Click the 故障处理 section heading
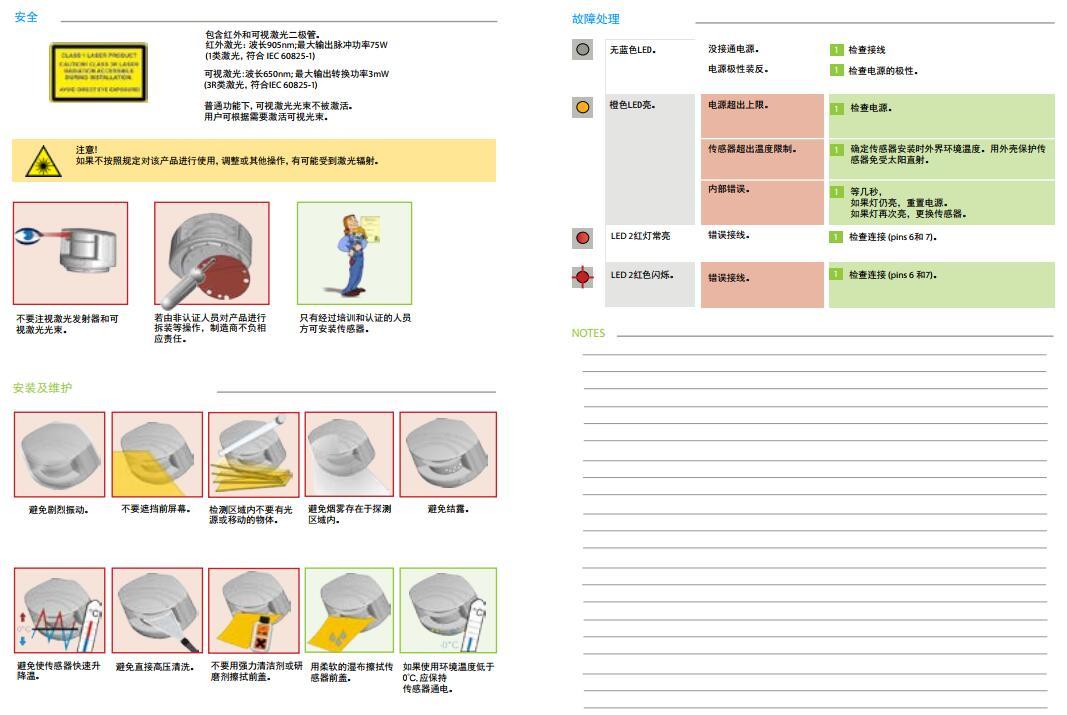This screenshot has height=715, width=1067. click(596, 19)
